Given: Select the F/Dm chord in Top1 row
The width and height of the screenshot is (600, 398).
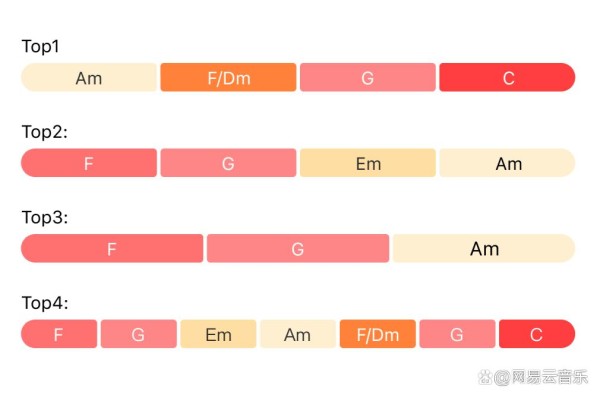Looking at the screenshot, I should tap(228, 77).
